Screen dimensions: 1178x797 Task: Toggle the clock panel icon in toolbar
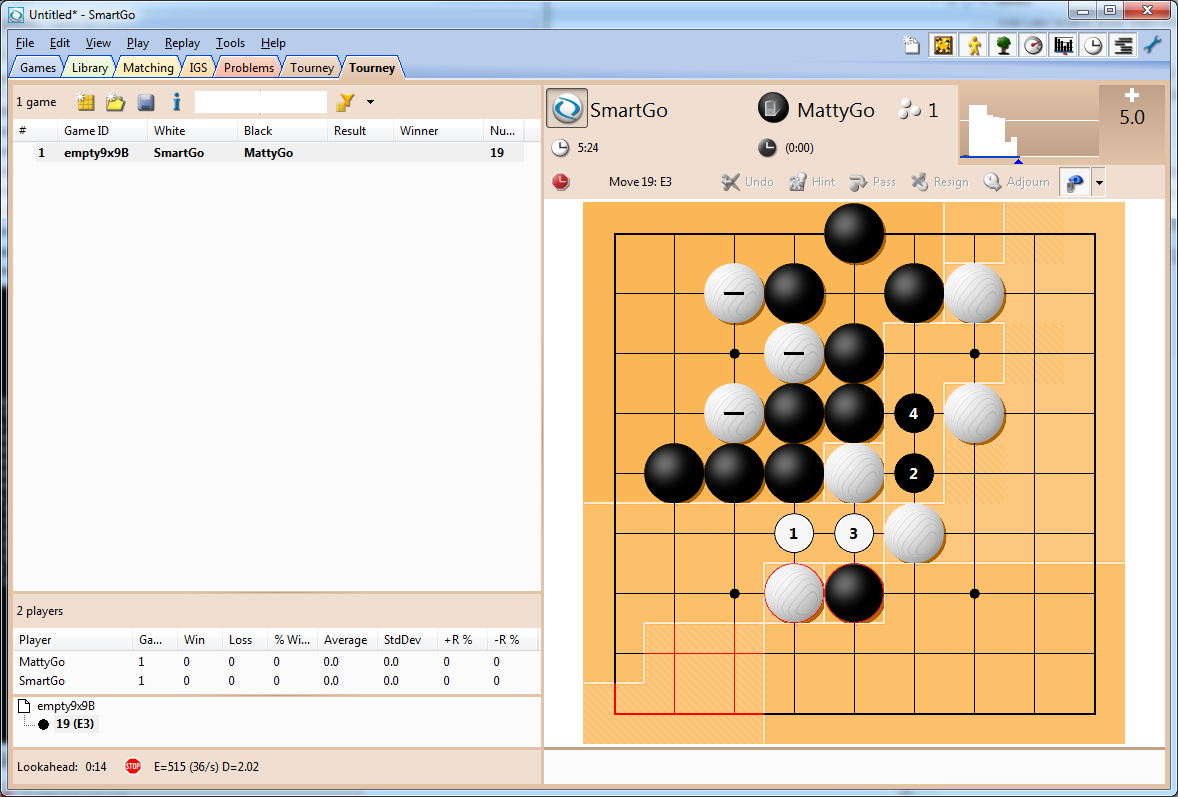1094,45
